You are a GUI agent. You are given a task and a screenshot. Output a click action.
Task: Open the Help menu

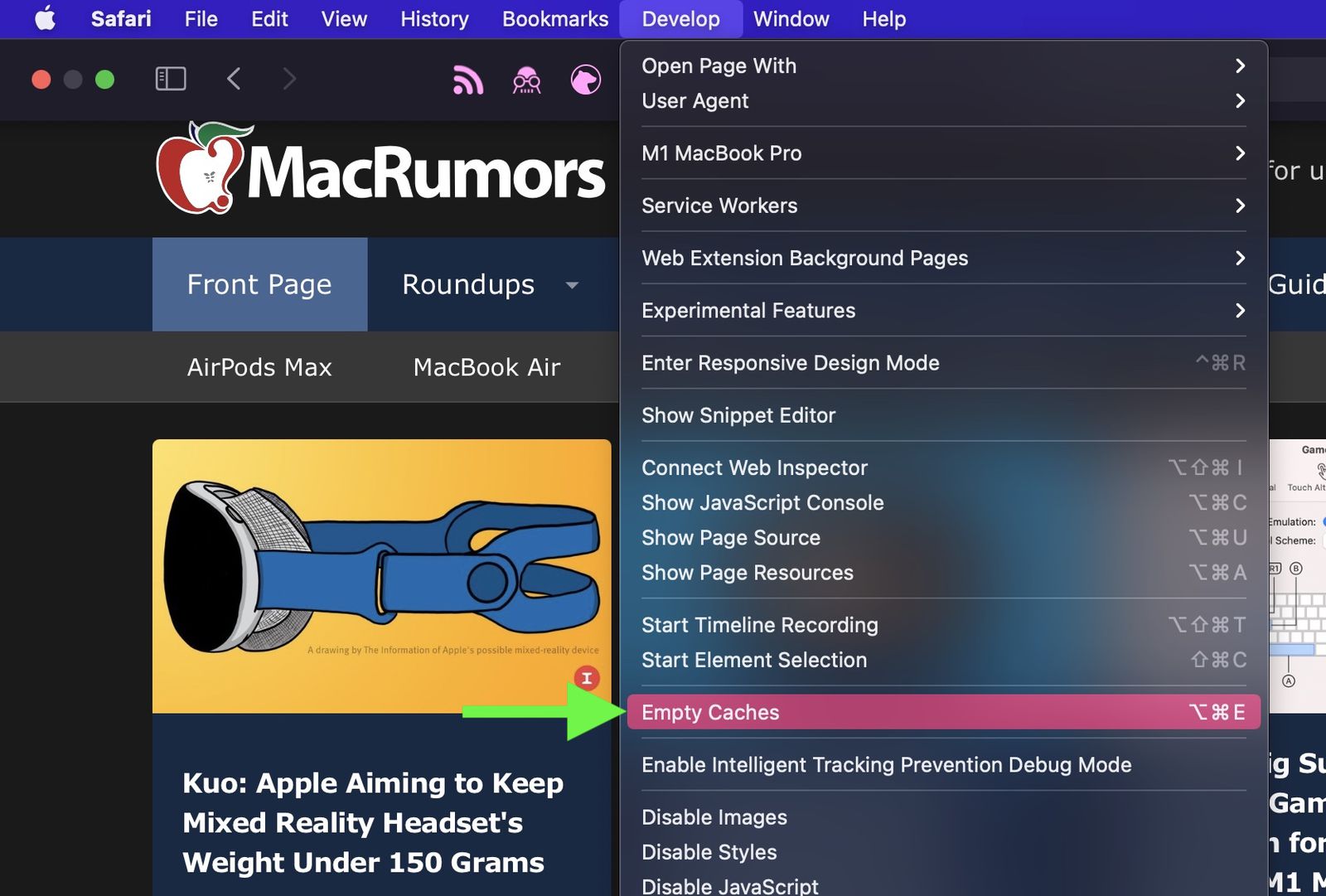point(883,18)
